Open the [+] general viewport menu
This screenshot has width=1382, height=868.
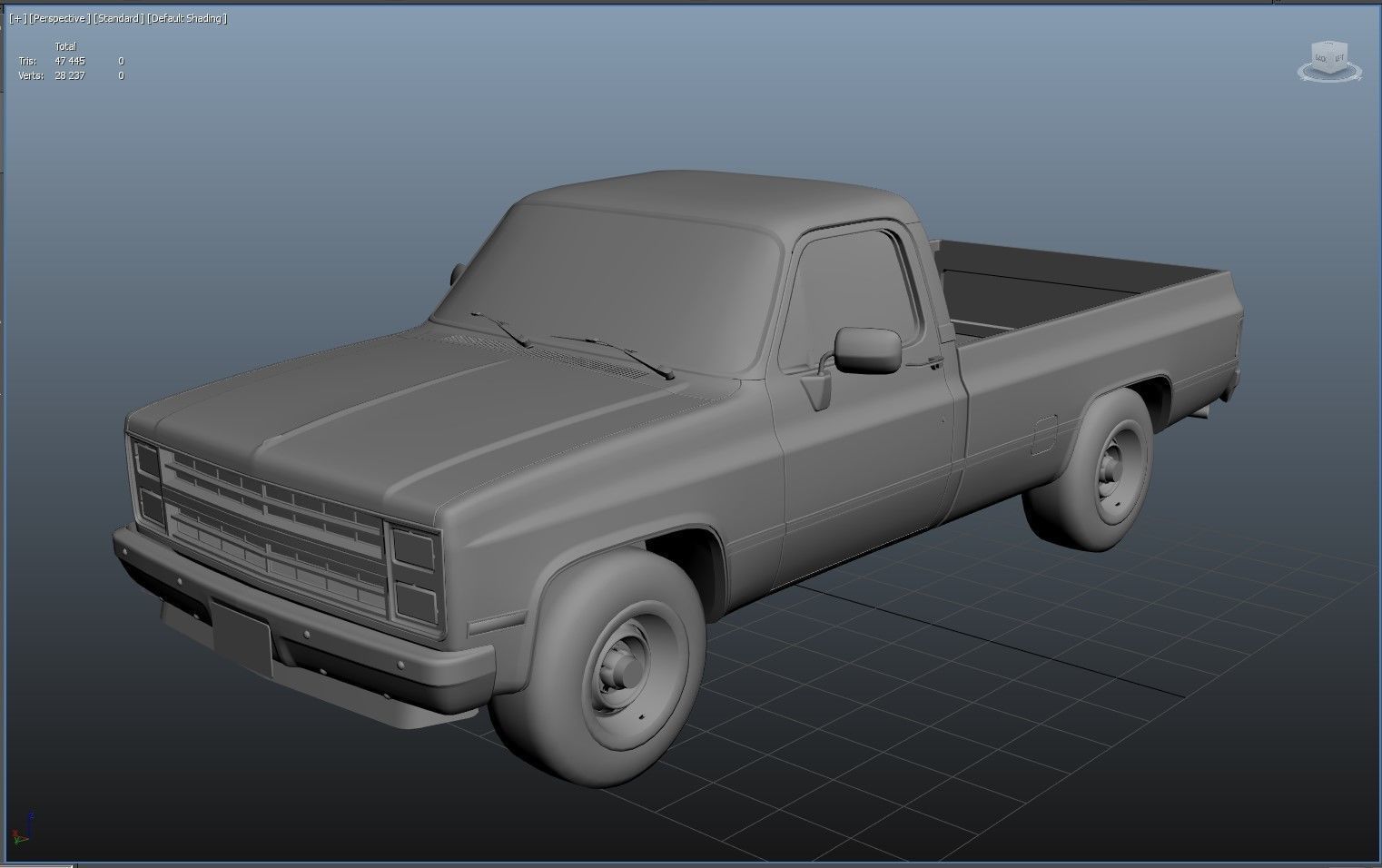point(17,18)
